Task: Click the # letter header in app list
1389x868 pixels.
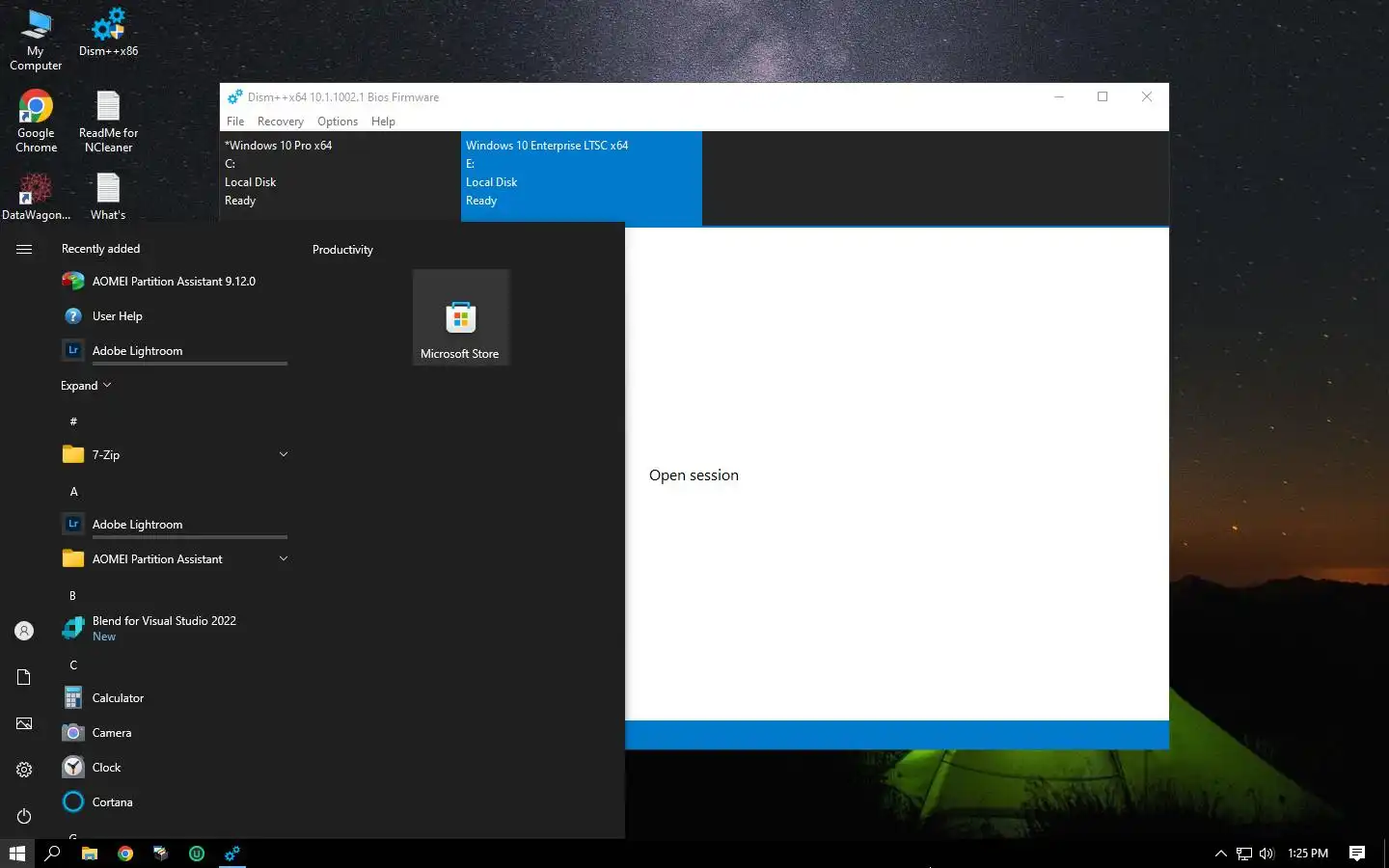Action: click(73, 421)
